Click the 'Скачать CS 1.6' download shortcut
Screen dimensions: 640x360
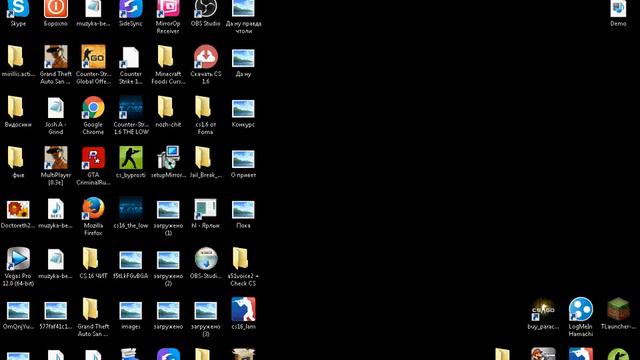206,56
